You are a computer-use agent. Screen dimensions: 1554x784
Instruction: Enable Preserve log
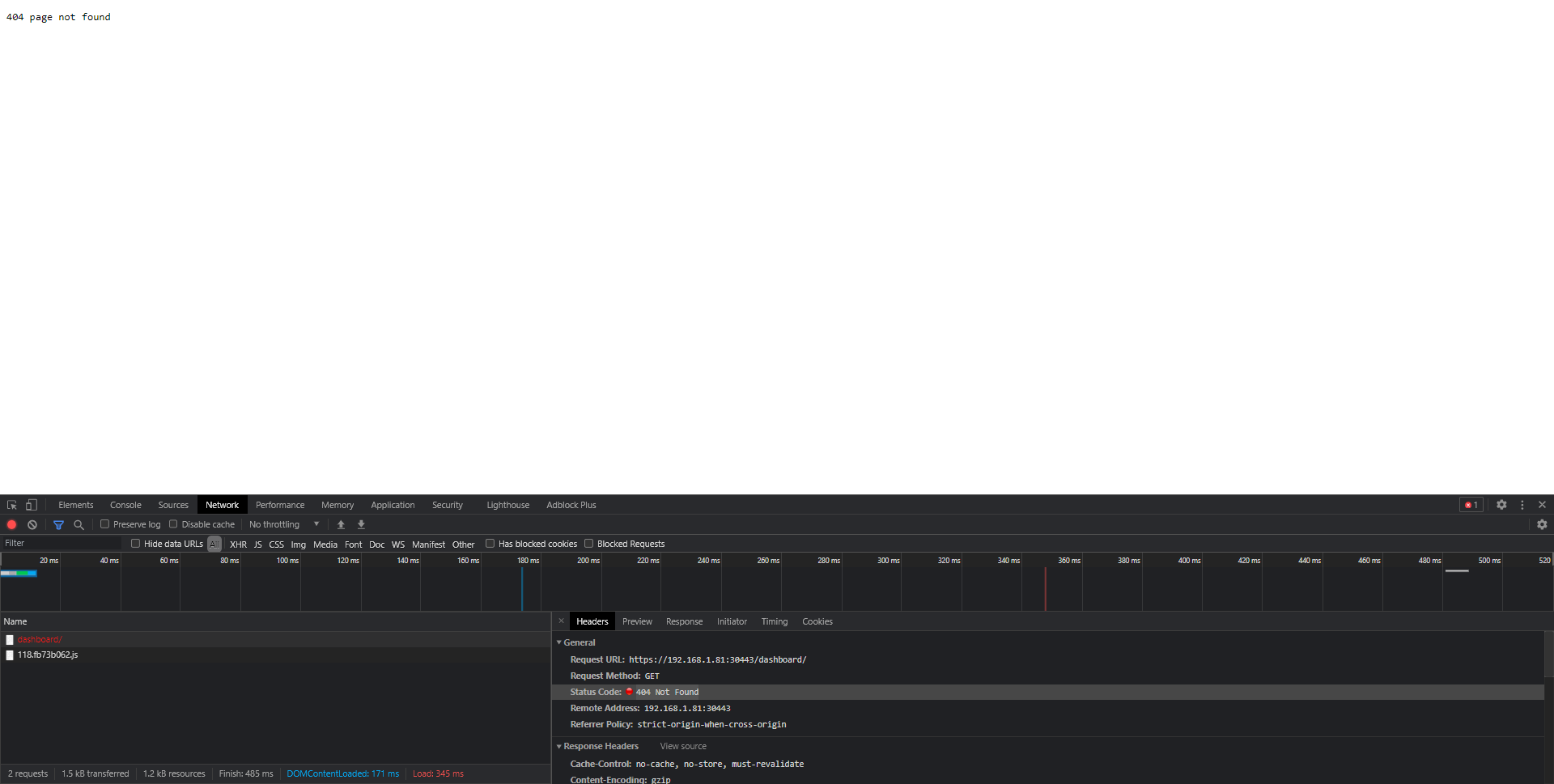tap(105, 524)
